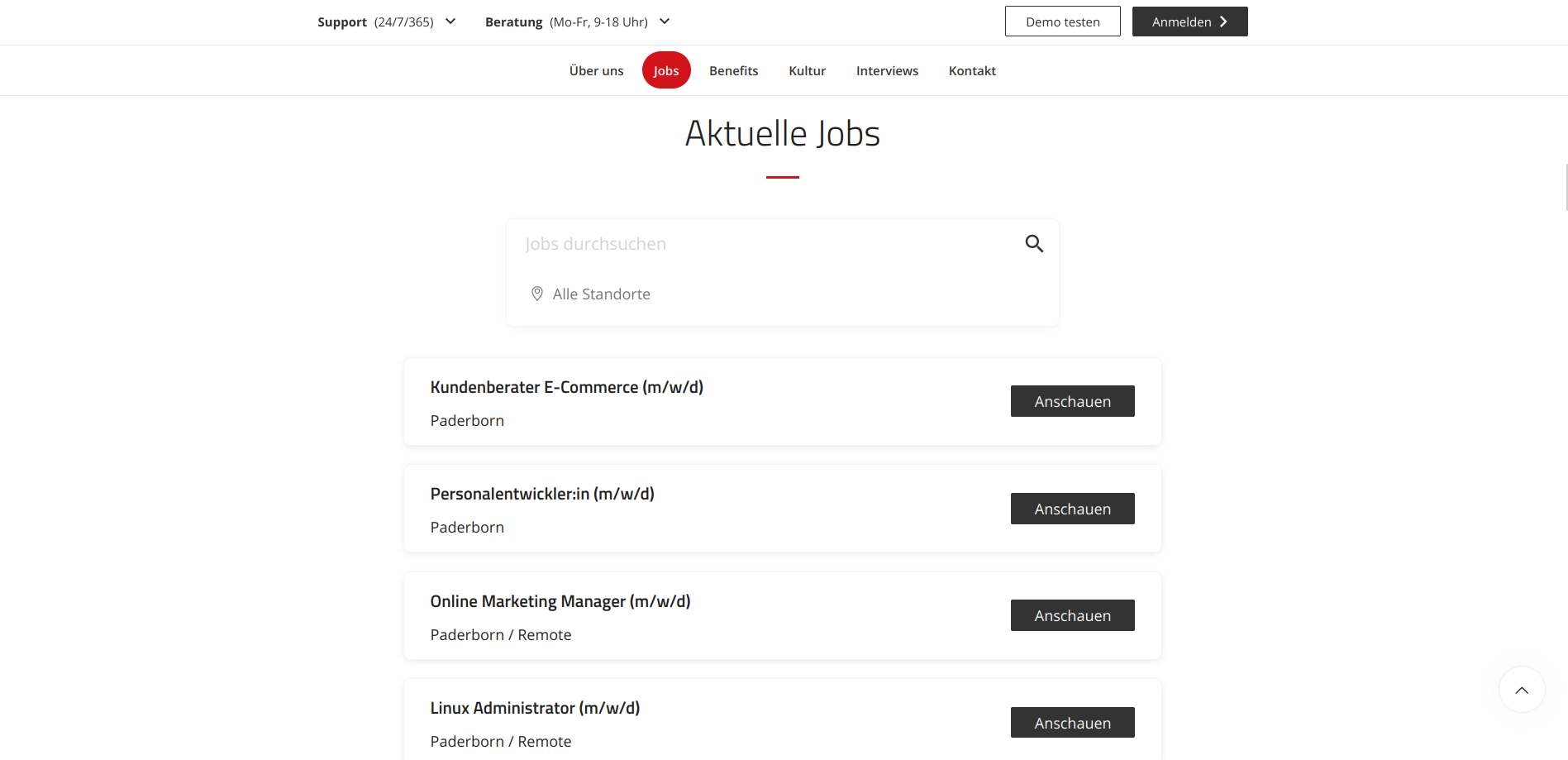View the Kundenberater E-Commerce job
The height and width of the screenshot is (760, 1568).
1073,401
